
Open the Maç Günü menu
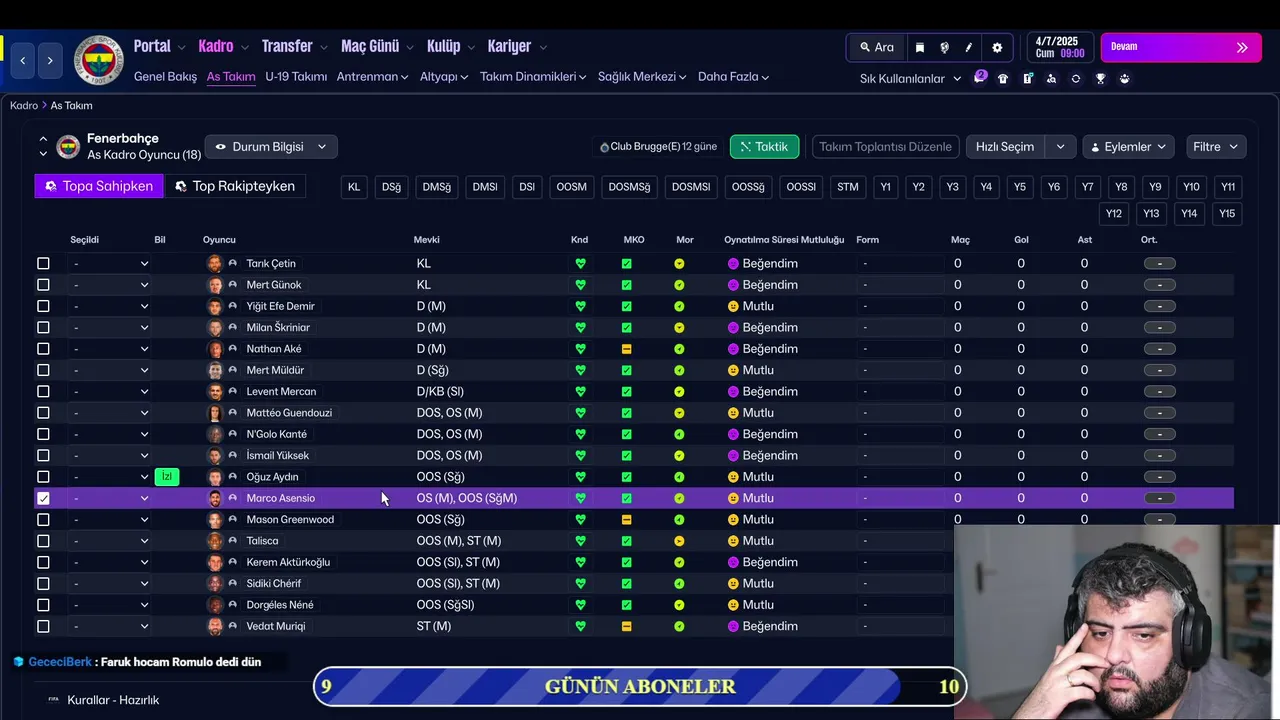tap(377, 46)
